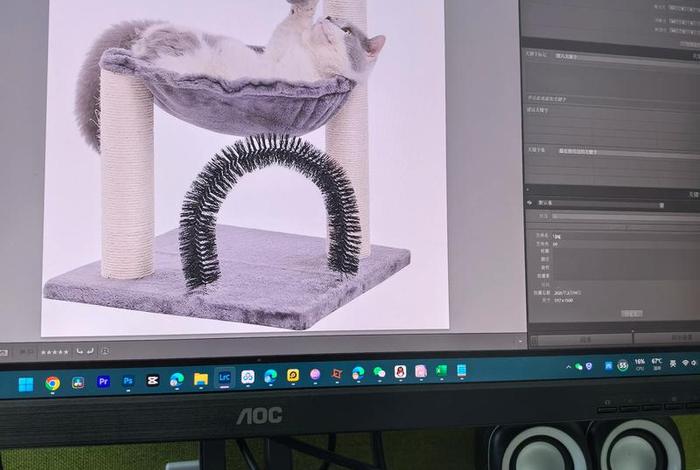Click the capture date value 2025/7
Viewport: 700px width, 470px height.
pyautogui.click(x=567, y=293)
